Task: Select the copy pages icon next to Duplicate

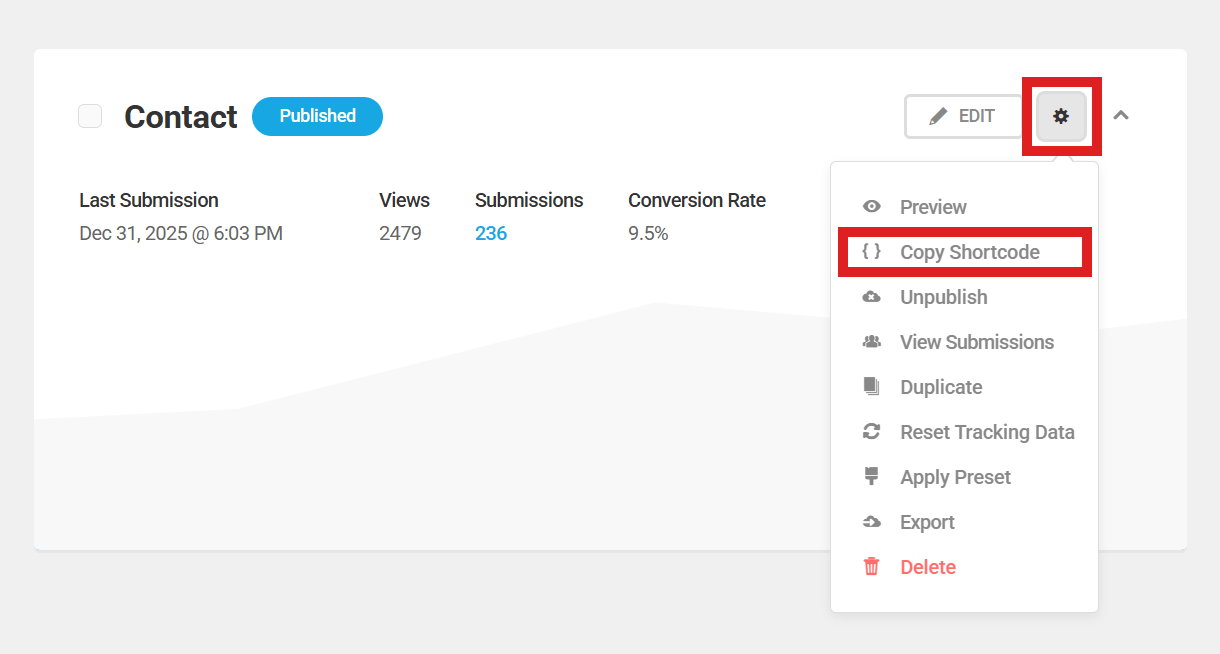Action: pyautogui.click(x=871, y=387)
